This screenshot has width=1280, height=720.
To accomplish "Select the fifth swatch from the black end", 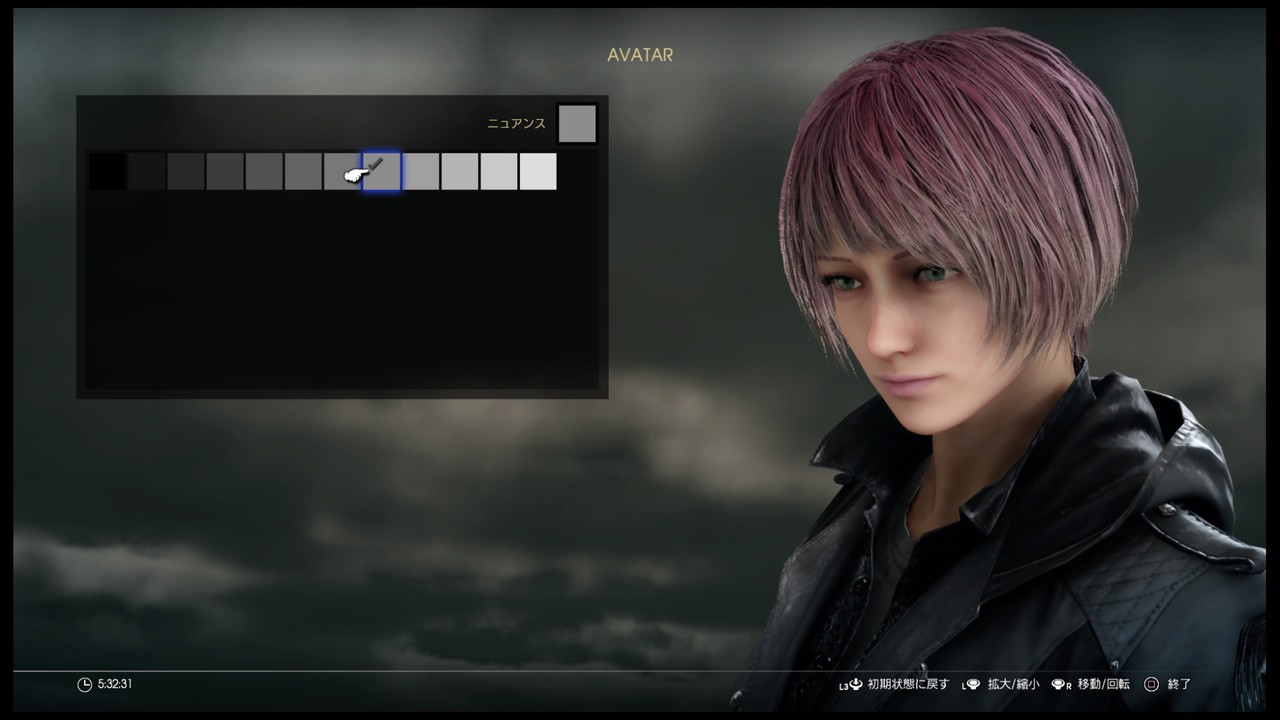I will 264,171.
